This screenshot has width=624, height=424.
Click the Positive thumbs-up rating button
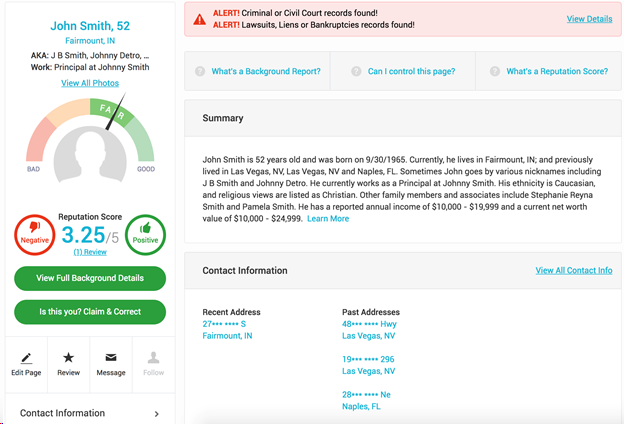click(x=145, y=235)
